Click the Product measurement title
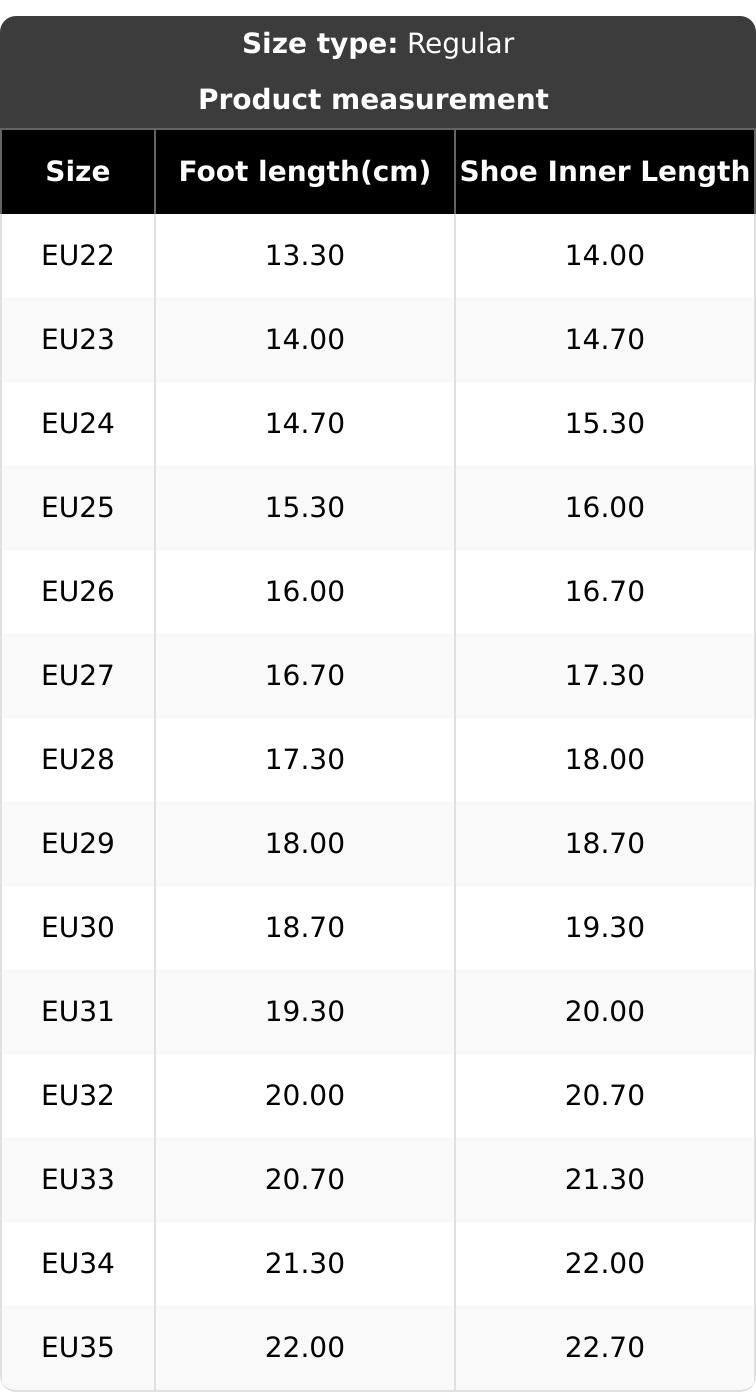The image size is (756, 1392). 373,100
